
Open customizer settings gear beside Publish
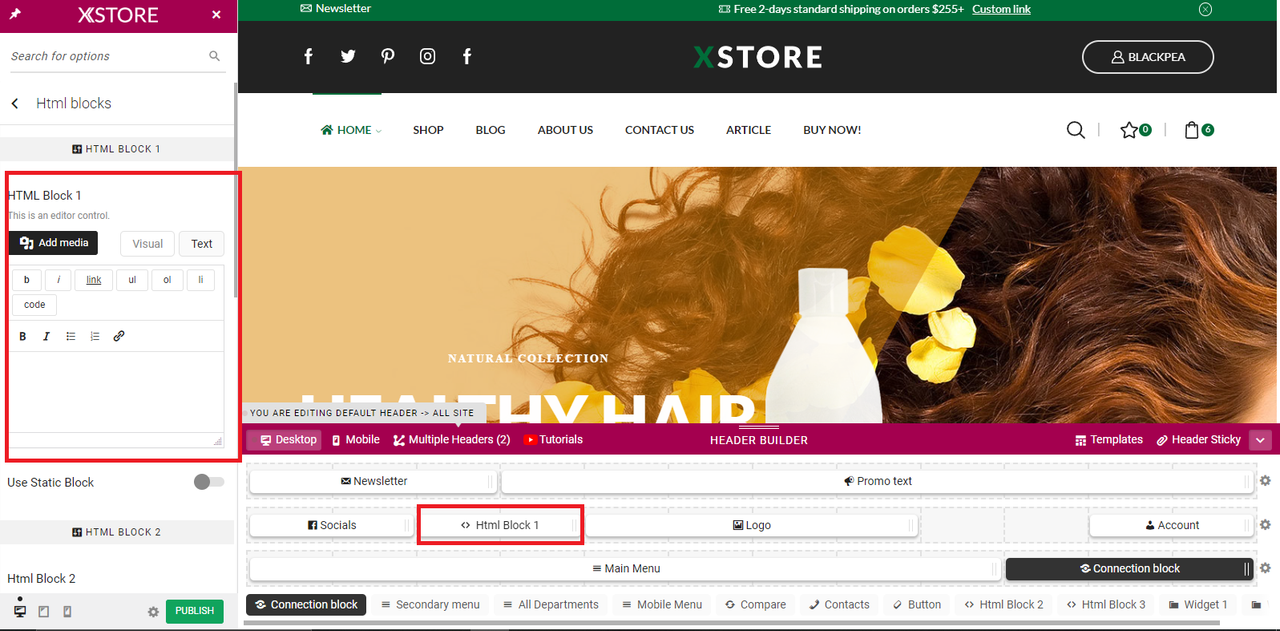pos(153,612)
